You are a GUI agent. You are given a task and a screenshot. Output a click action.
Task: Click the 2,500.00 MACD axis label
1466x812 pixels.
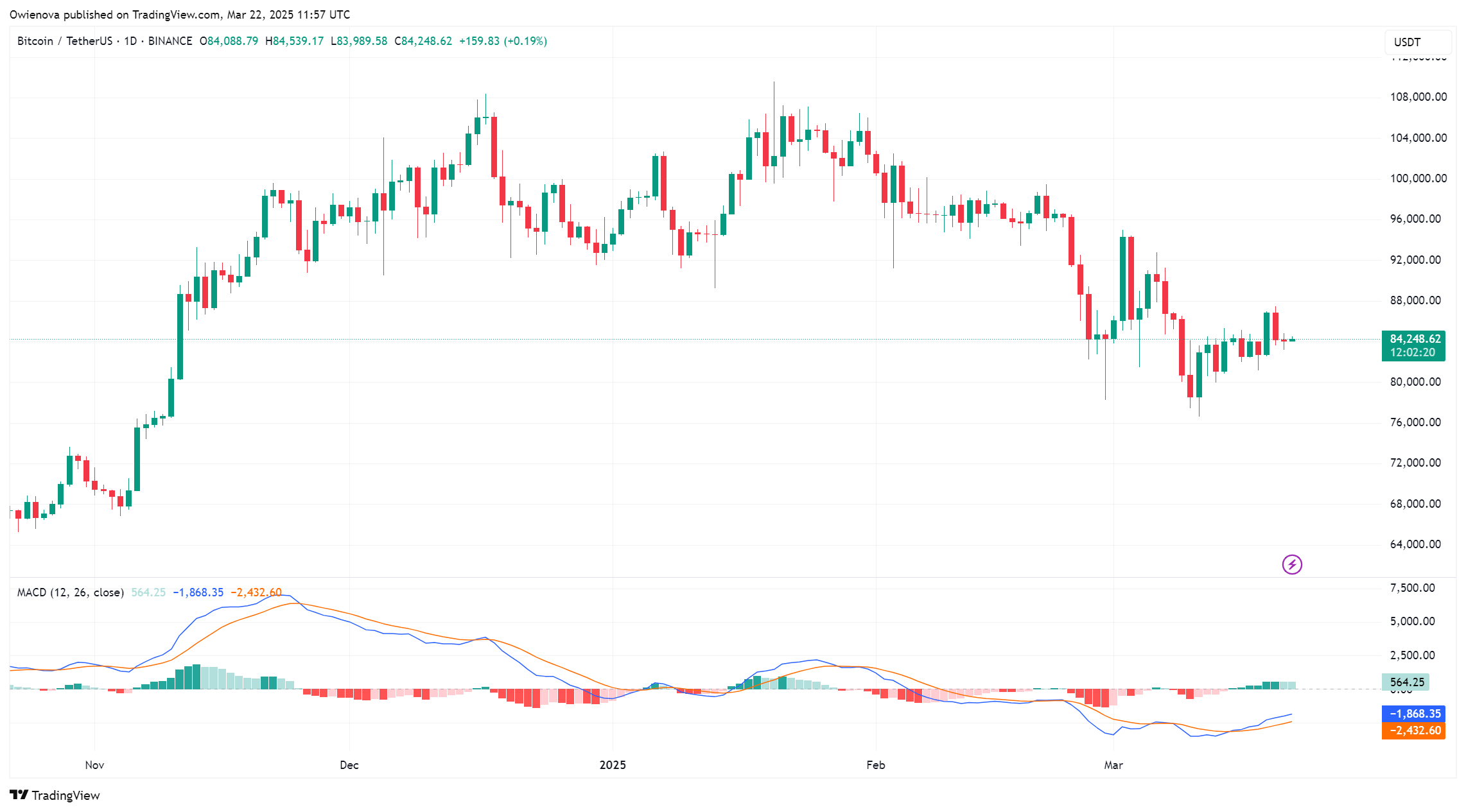coord(1412,655)
